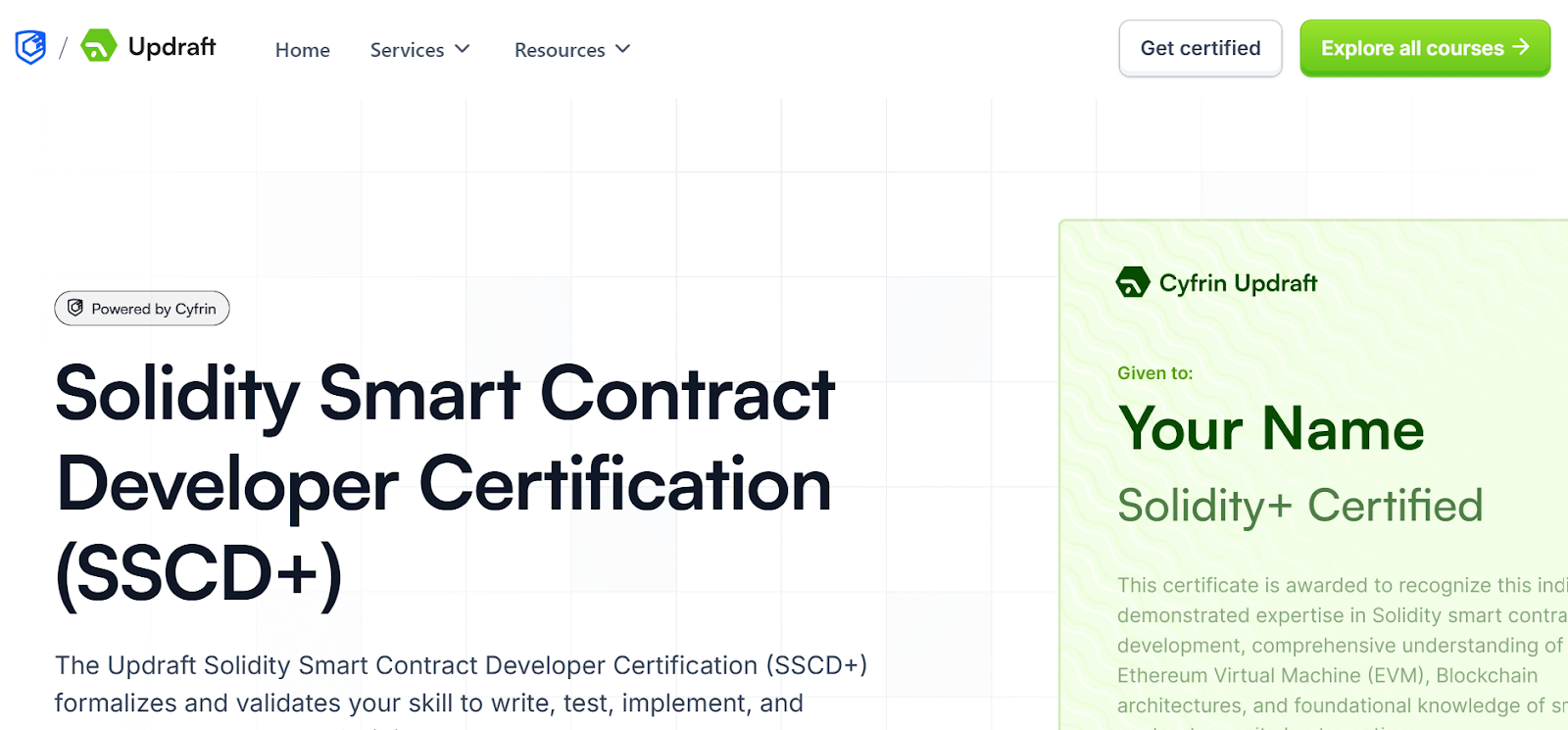This screenshot has width=1568, height=730.
Task: Click the Given to label on certificate
Action: pyautogui.click(x=1155, y=373)
